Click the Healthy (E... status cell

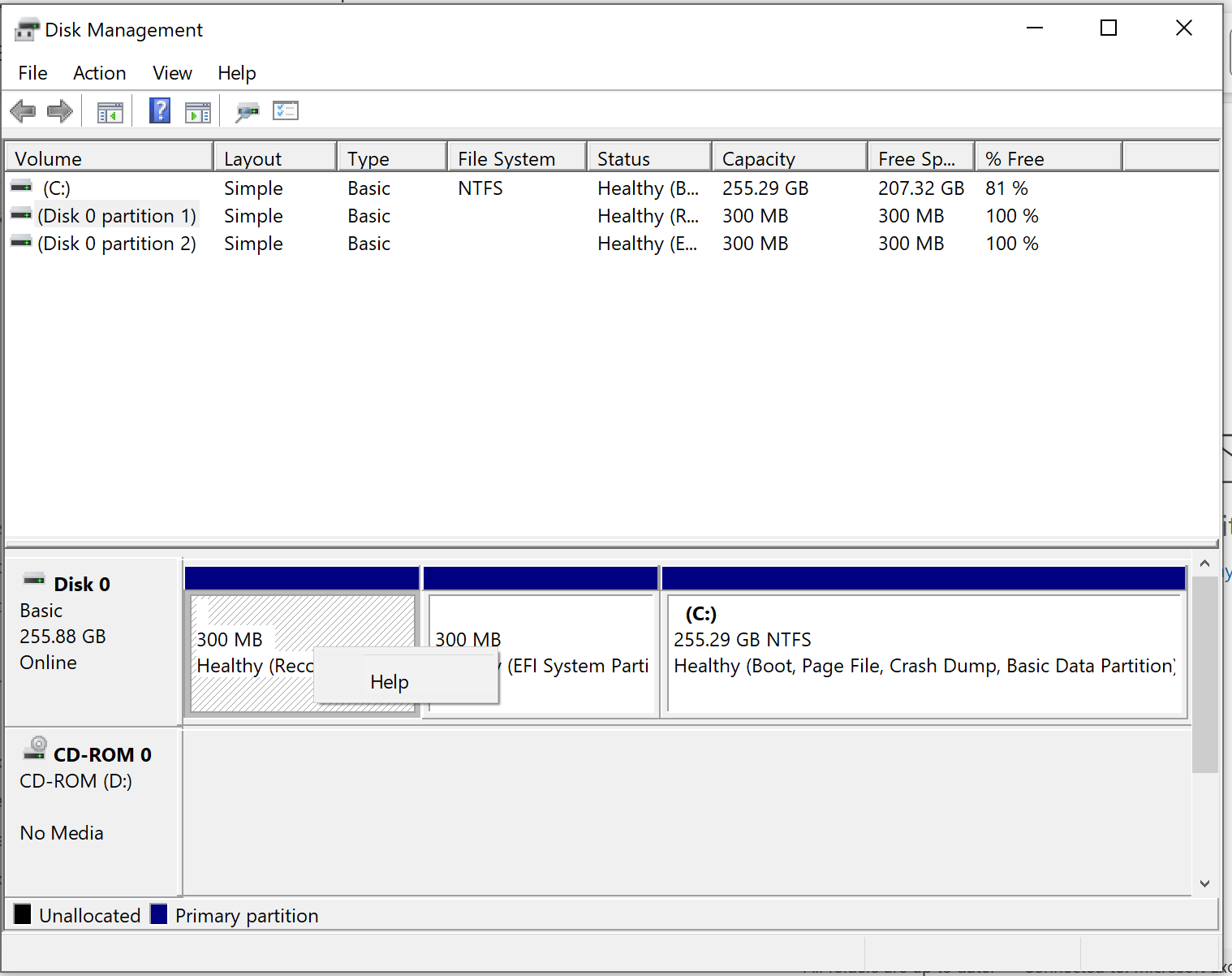[648, 243]
